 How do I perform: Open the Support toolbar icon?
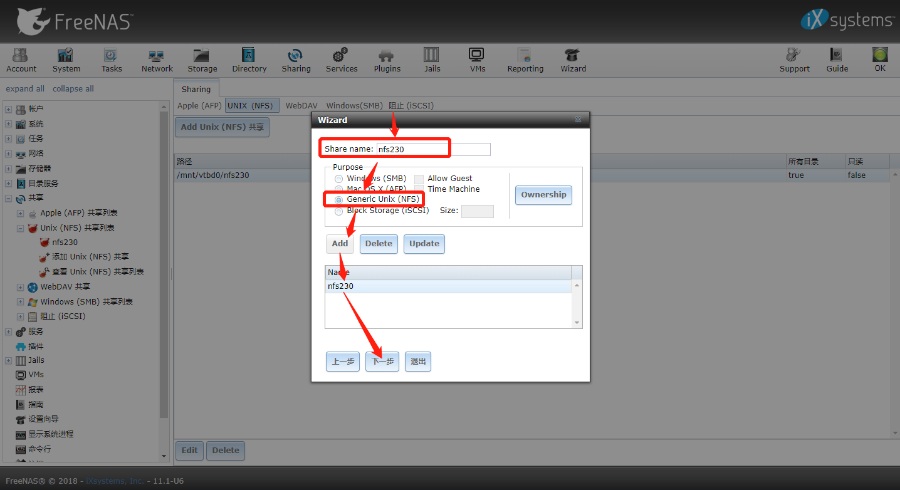coord(794,60)
